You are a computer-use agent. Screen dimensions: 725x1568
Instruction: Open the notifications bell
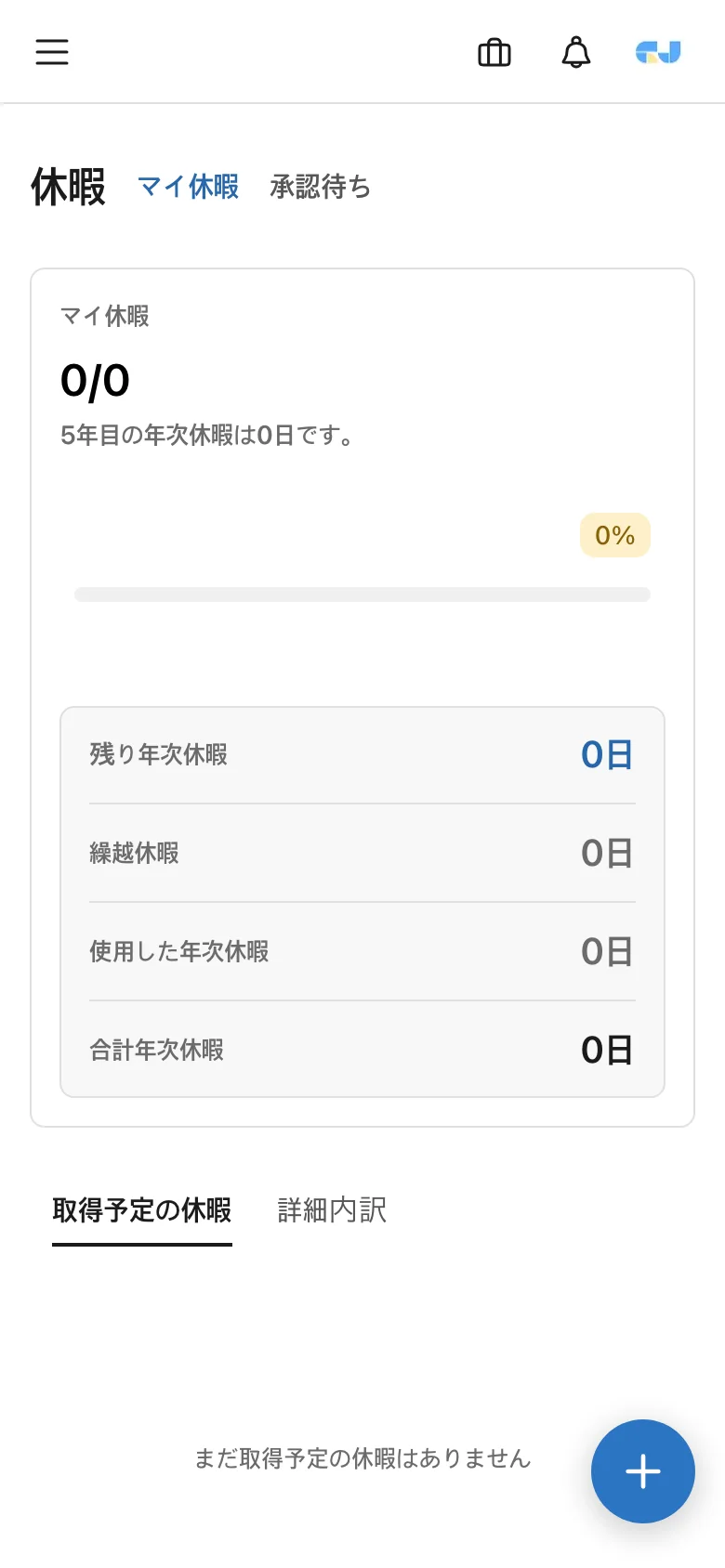tap(576, 53)
